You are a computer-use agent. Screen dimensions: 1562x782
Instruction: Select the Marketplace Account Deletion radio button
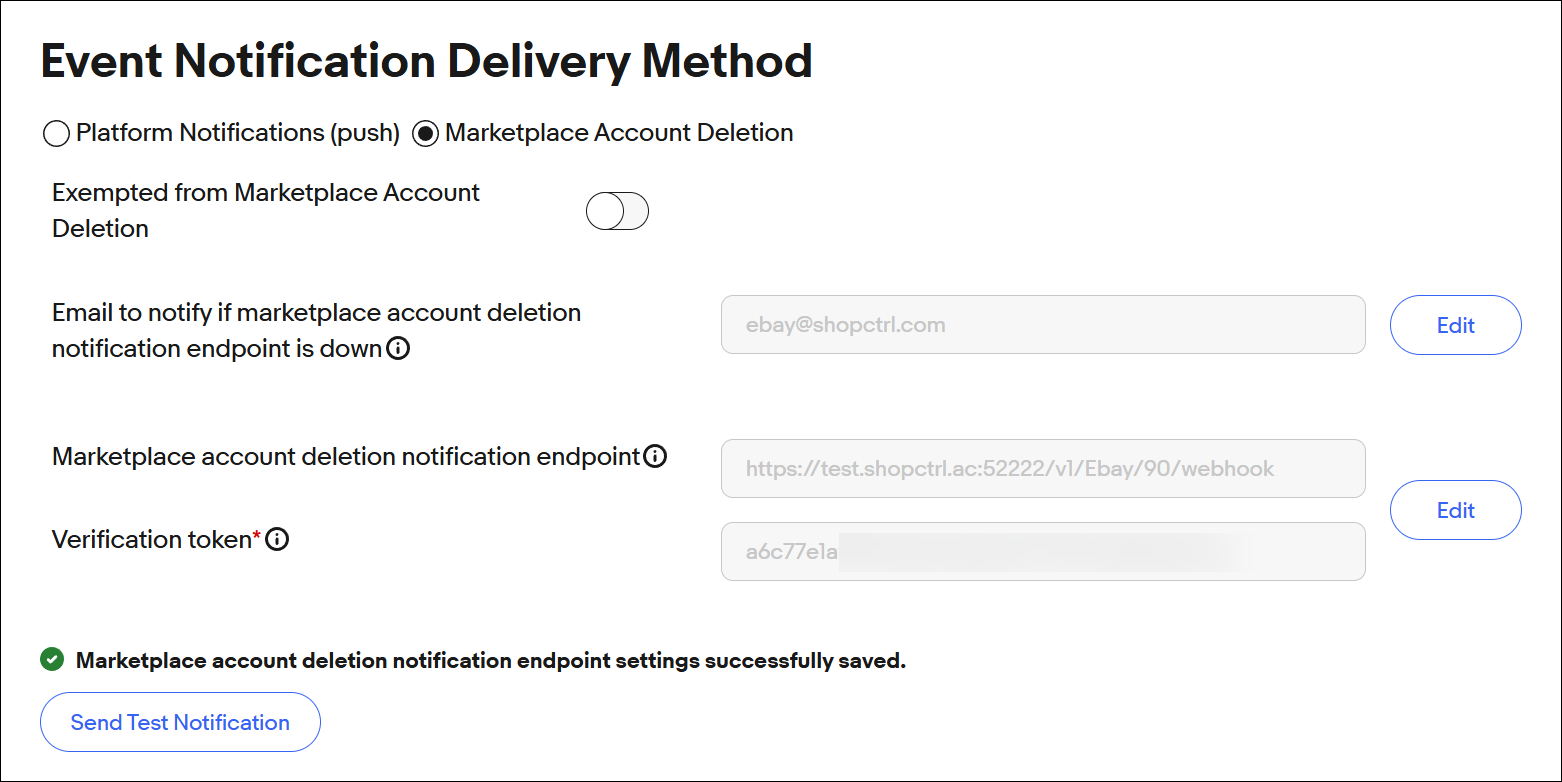tap(426, 133)
